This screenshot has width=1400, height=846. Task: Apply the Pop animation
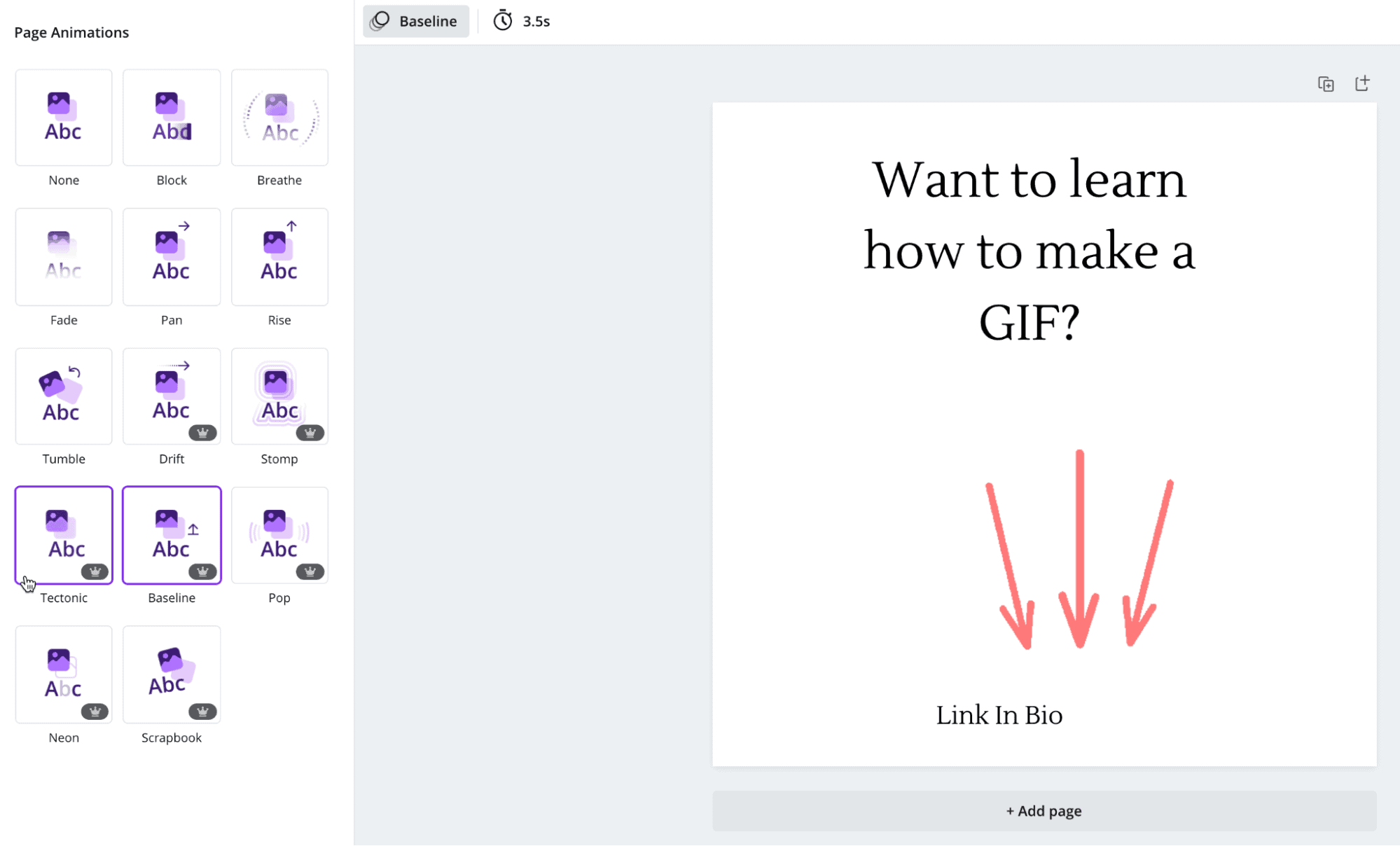(x=279, y=535)
